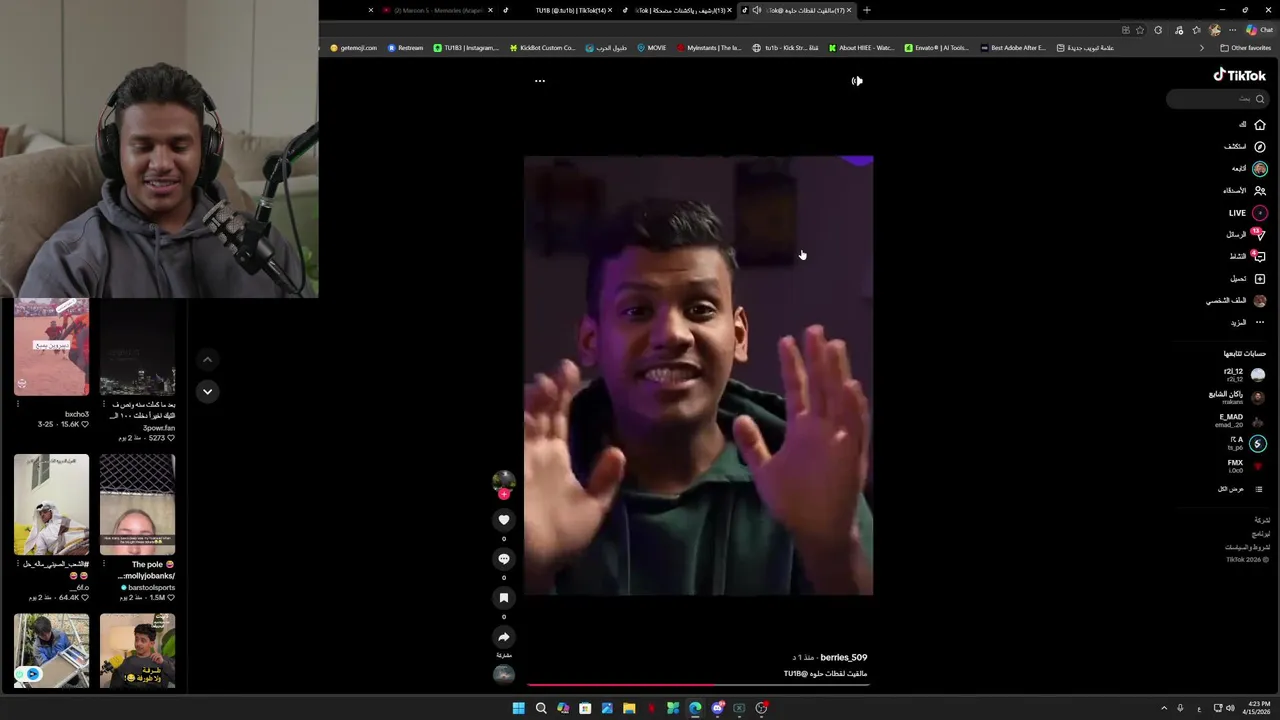
Task: Open File Explorer from the taskbar
Action: point(629,708)
